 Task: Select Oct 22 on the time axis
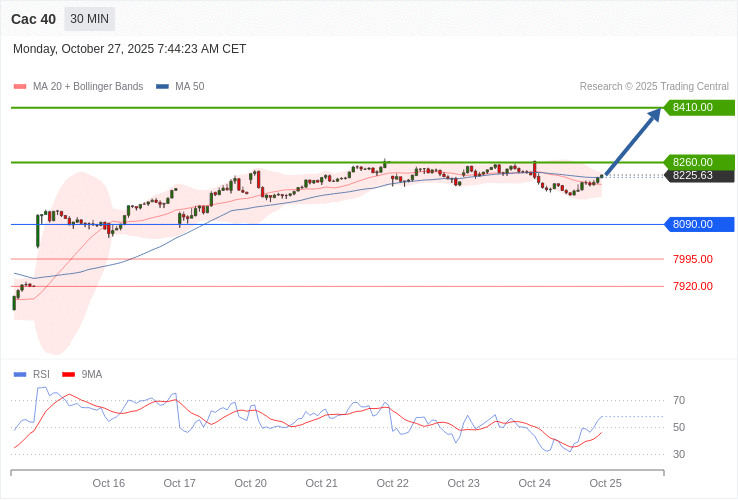point(393,483)
